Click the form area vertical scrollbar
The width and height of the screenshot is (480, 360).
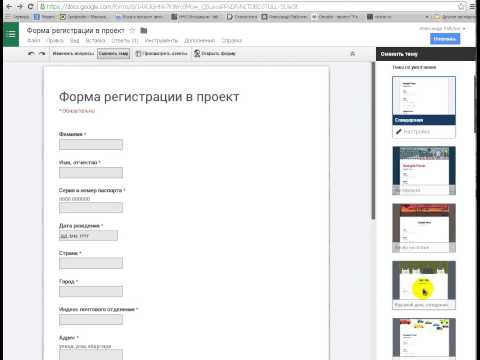click(x=373, y=140)
